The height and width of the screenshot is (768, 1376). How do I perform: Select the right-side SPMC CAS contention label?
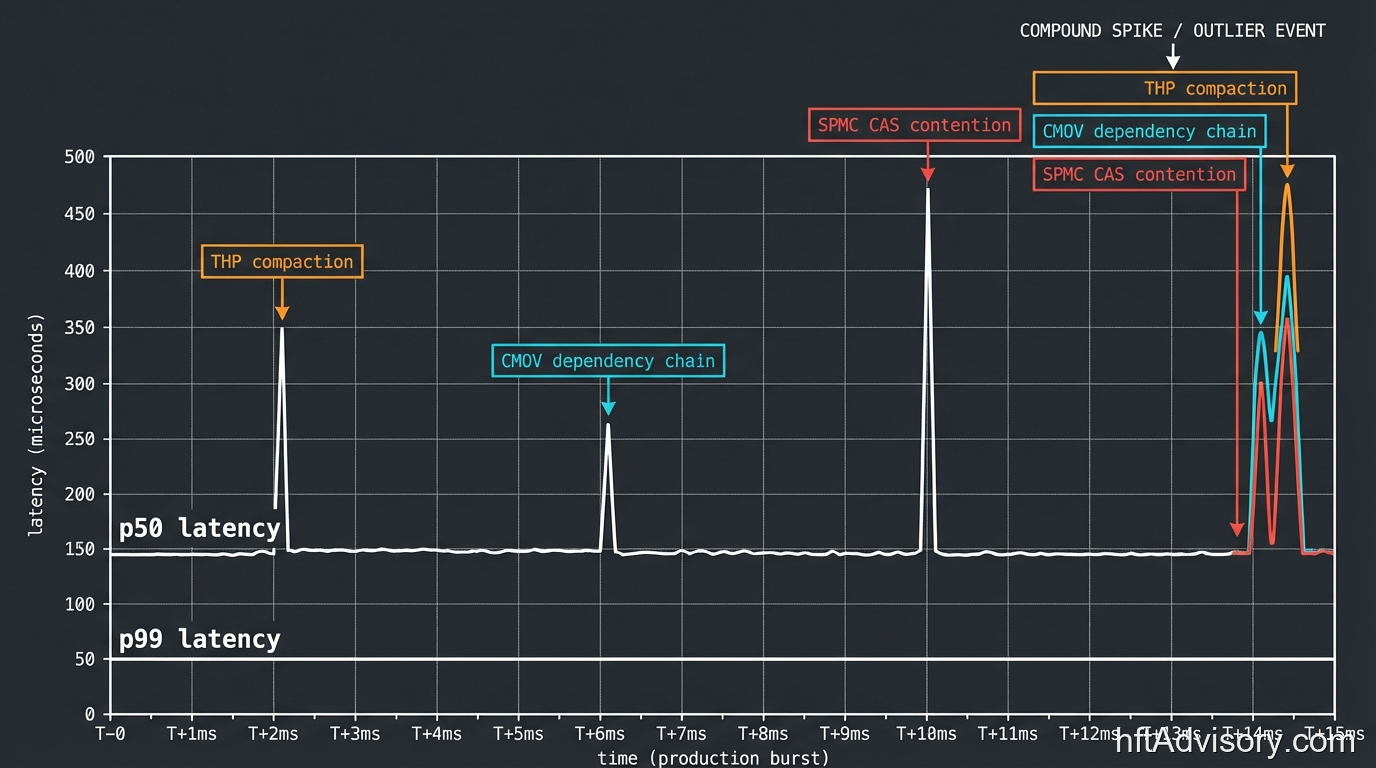1138,174
